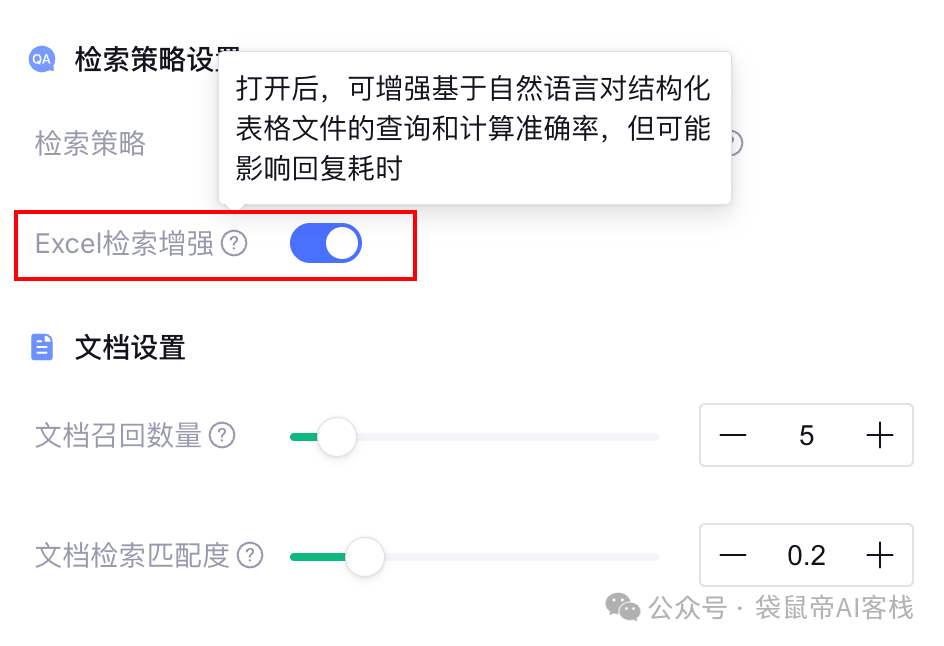Click the QA icon by 检索策略设置

pyautogui.click(x=42, y=59)
